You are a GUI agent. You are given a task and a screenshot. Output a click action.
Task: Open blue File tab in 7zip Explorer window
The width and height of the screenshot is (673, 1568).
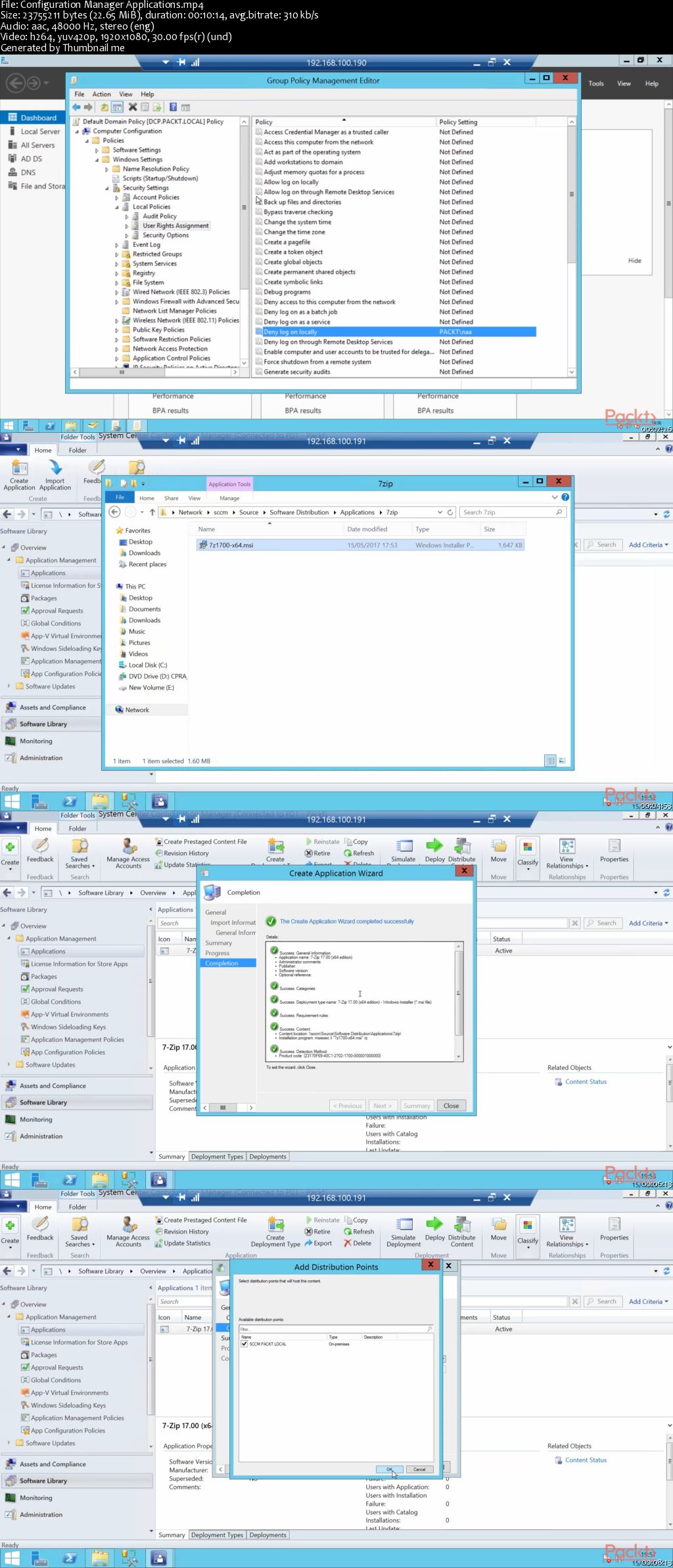point(120,497)
